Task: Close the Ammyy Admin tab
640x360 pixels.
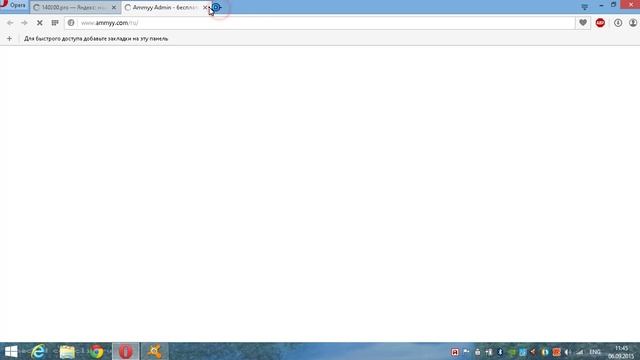Action: pyautogui.click(x=205, y=7)
